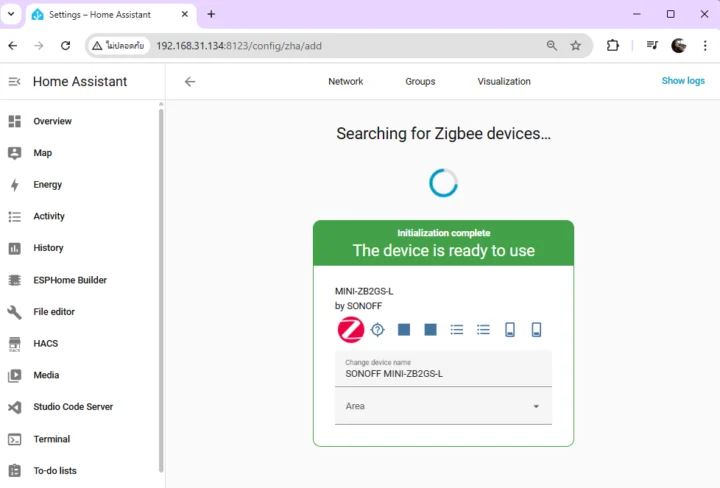Open the media control playlist icon
Image resolution: width=720 pixels, height=488 pixels.
coord(652,45)
